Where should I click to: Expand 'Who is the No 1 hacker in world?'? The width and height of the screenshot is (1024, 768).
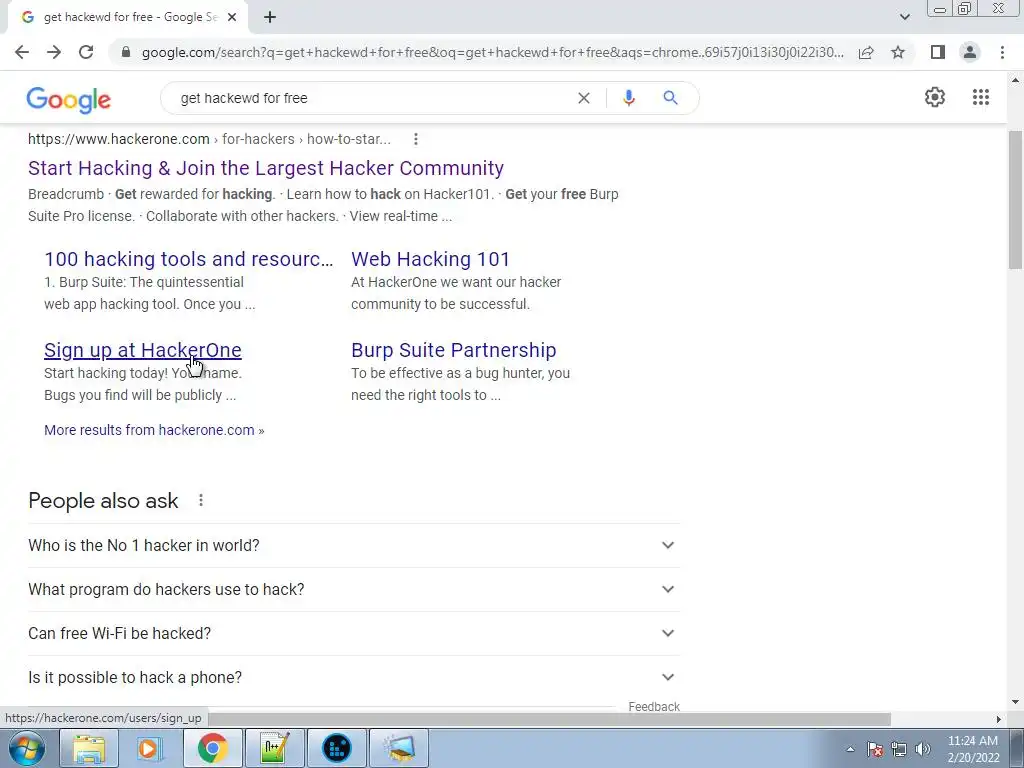pos(353,545)
